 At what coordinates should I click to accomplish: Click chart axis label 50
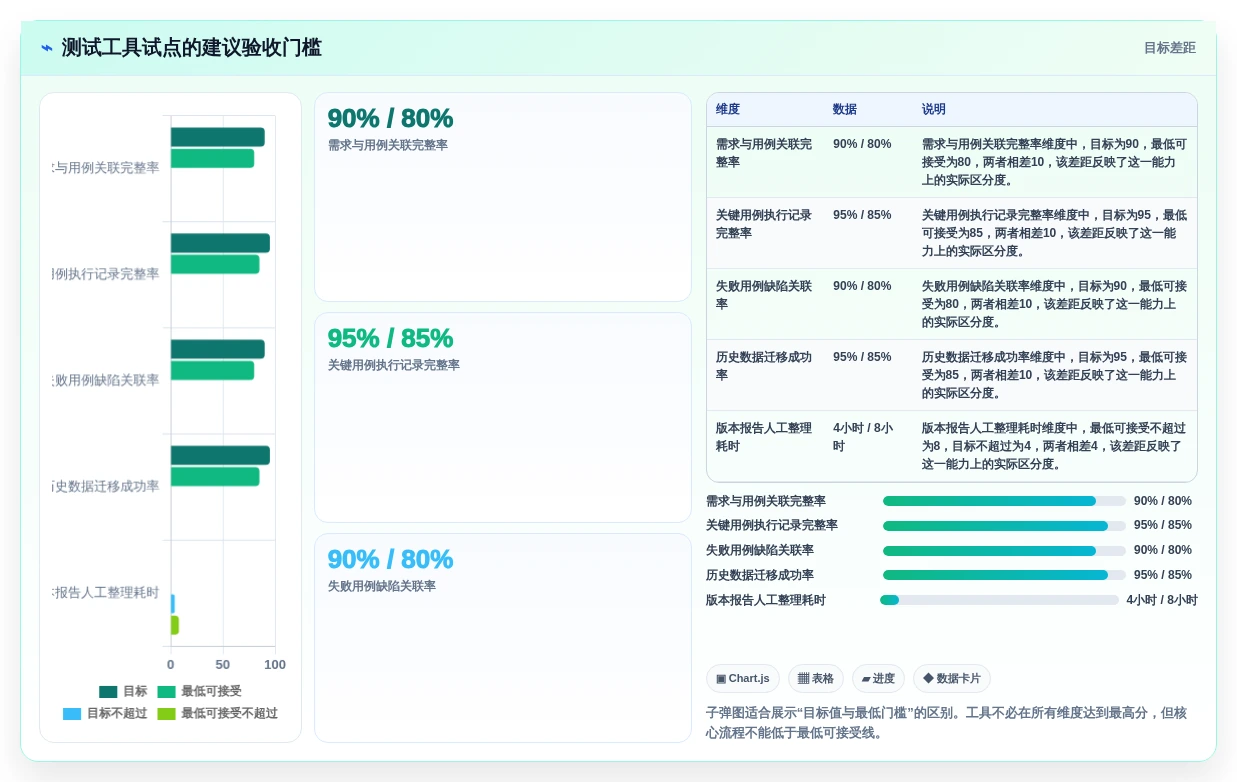(223, 665)
